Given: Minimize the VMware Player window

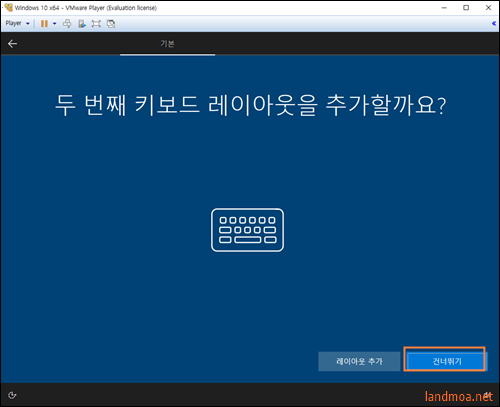Looking at the screenshot, I should [x=444, y=8].
